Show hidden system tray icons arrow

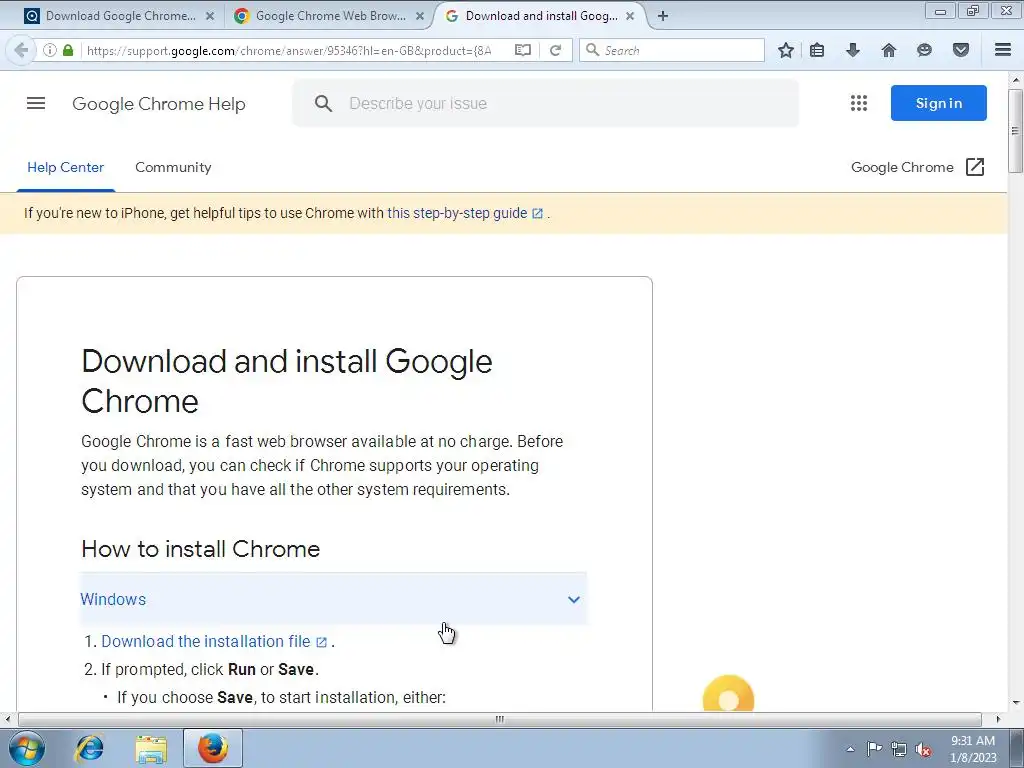850,749
